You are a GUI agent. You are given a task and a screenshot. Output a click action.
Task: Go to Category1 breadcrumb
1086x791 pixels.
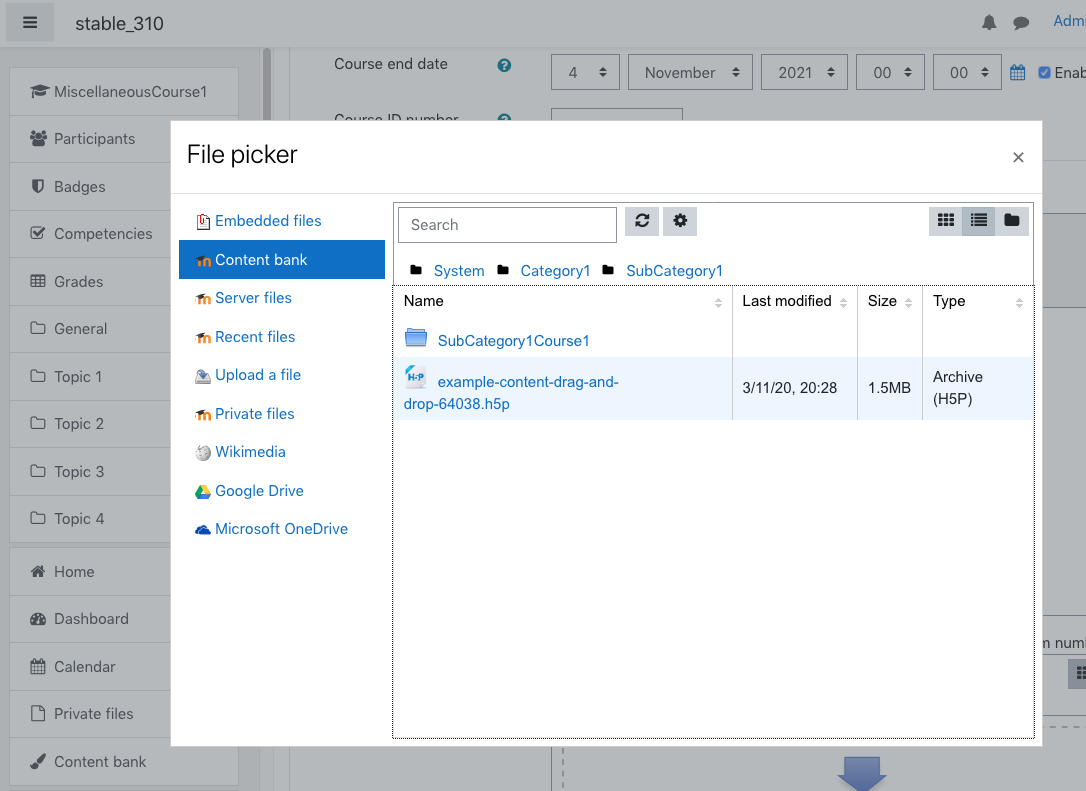point(555,271)
